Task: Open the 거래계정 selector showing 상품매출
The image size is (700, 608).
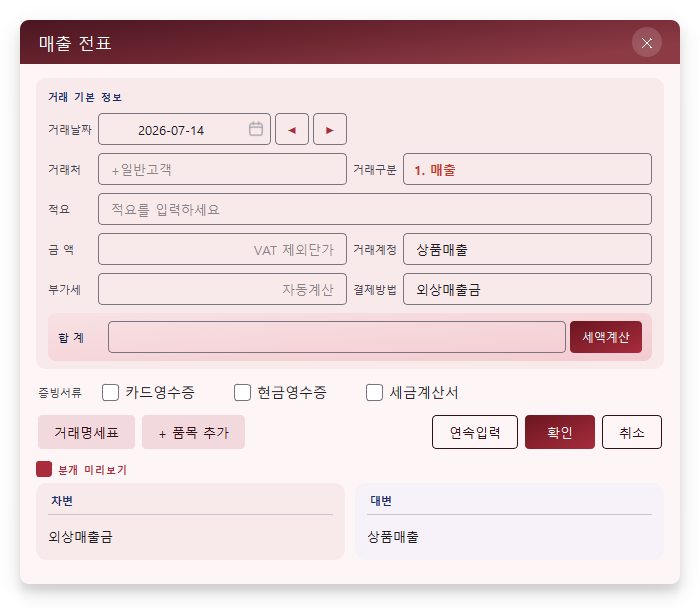Action: [527, 249]
